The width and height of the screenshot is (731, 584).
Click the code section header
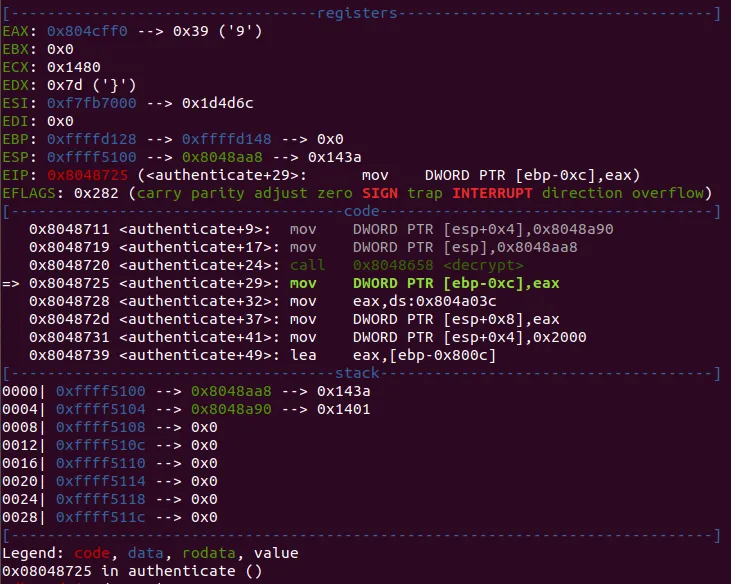tap(362, 211)
